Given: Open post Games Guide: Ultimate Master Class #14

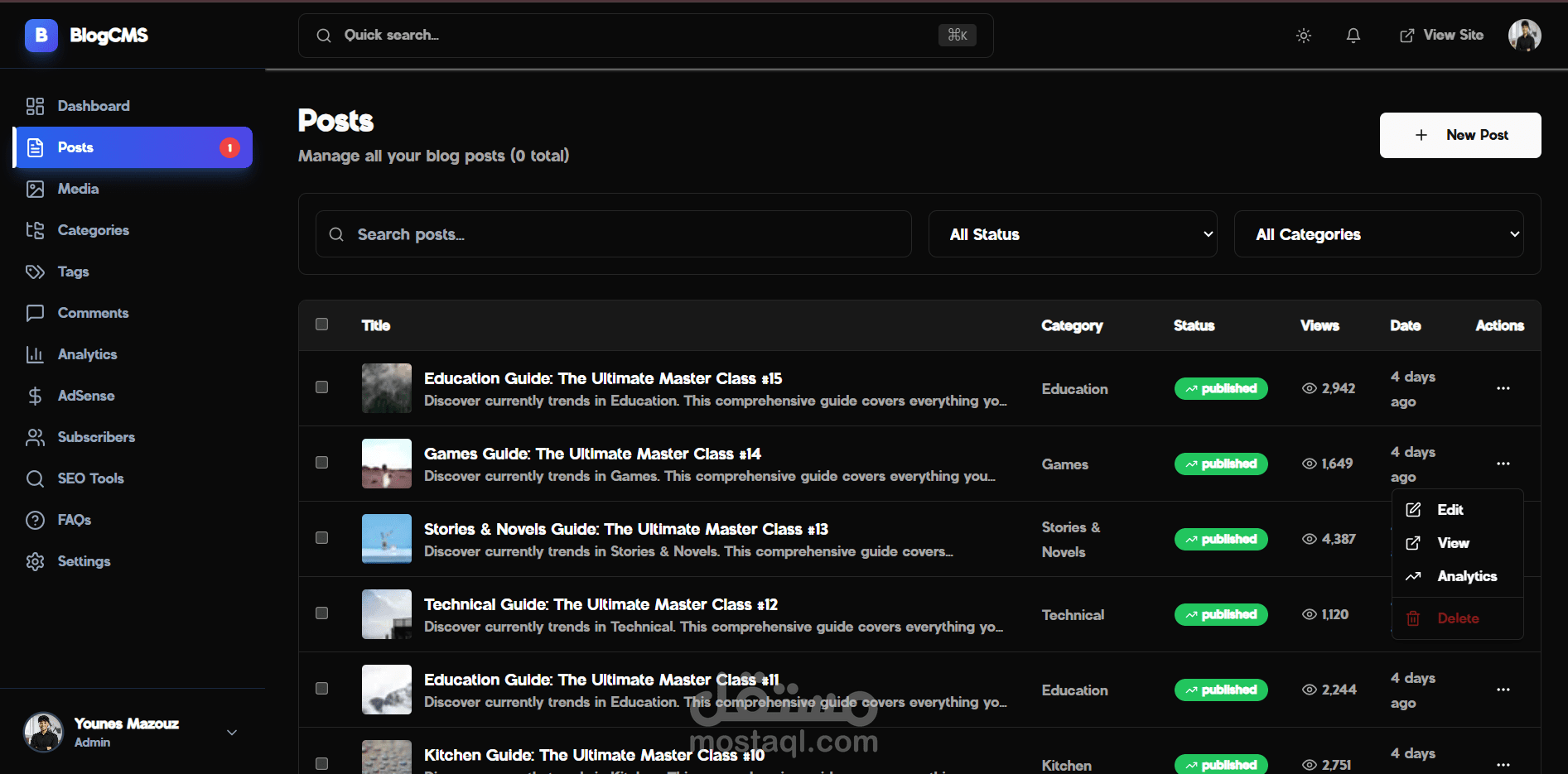Looking at the screenshot, I should pos(592,454).
